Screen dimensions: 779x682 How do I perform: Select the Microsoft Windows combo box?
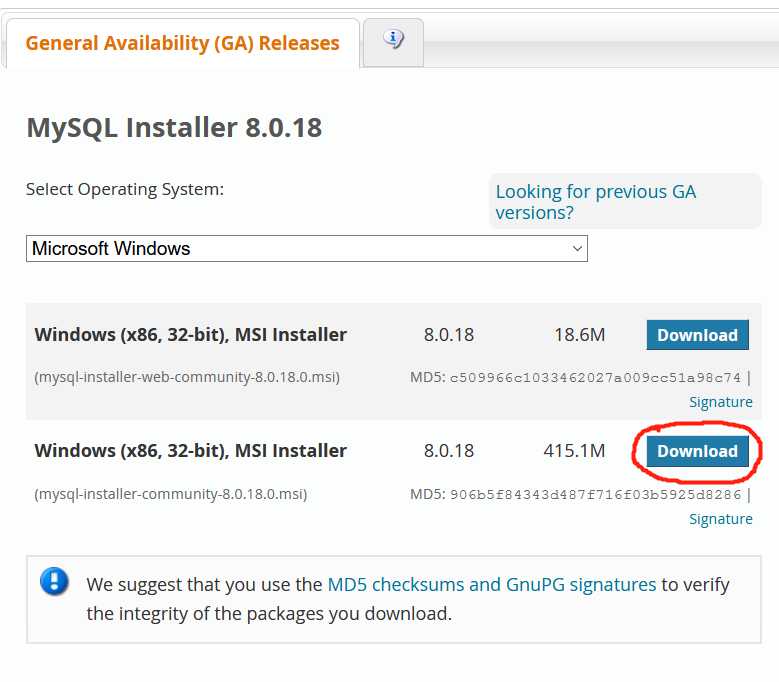[307, 248]
